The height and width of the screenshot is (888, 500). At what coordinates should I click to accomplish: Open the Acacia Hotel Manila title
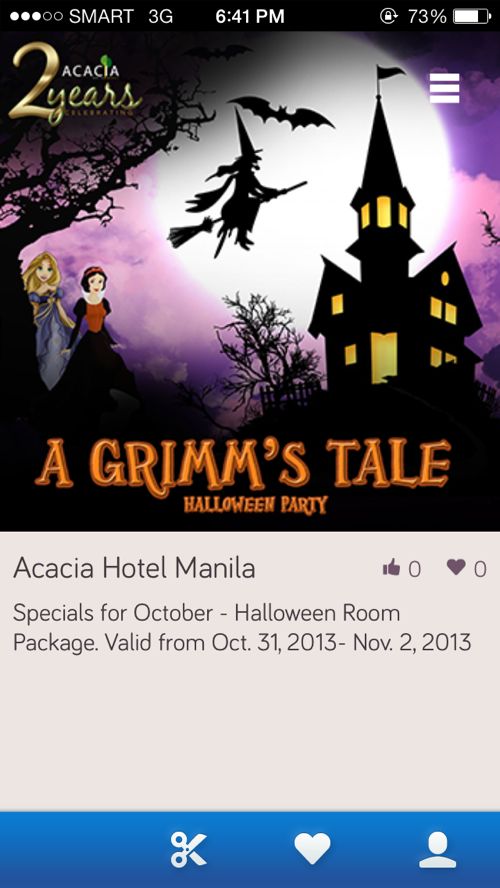click(x=134, y=568)
